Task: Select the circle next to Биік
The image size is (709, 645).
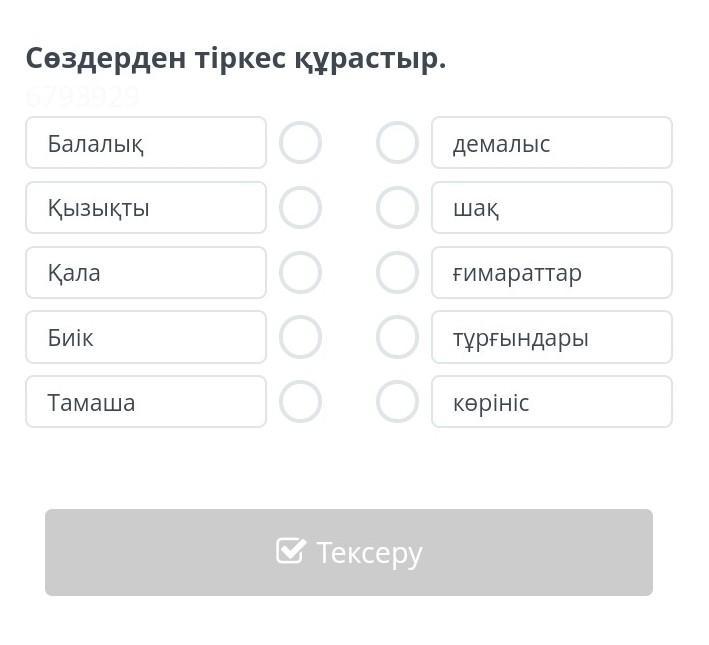Action: tap(300, 337)
